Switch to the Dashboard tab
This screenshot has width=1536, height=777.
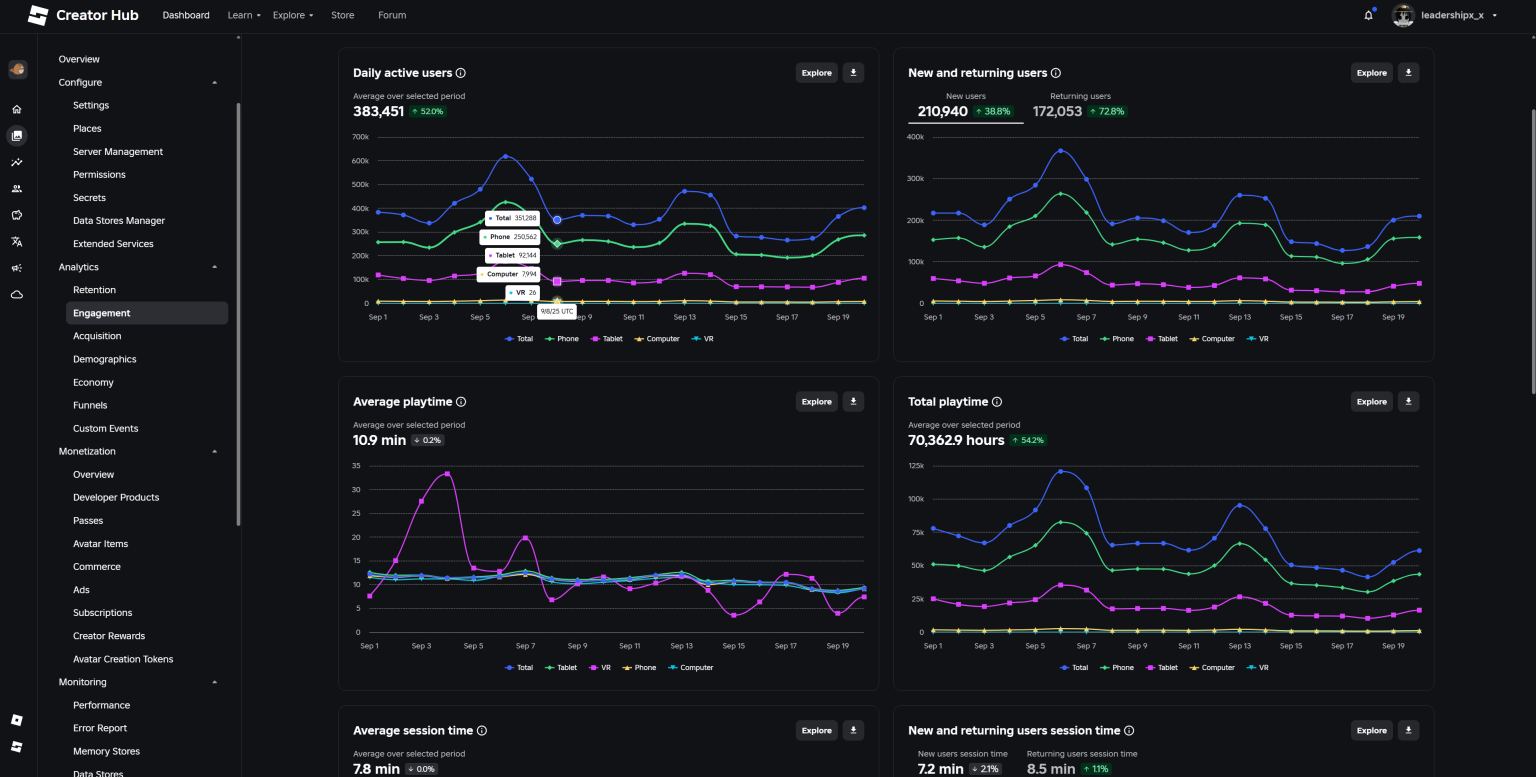[186, 15]
